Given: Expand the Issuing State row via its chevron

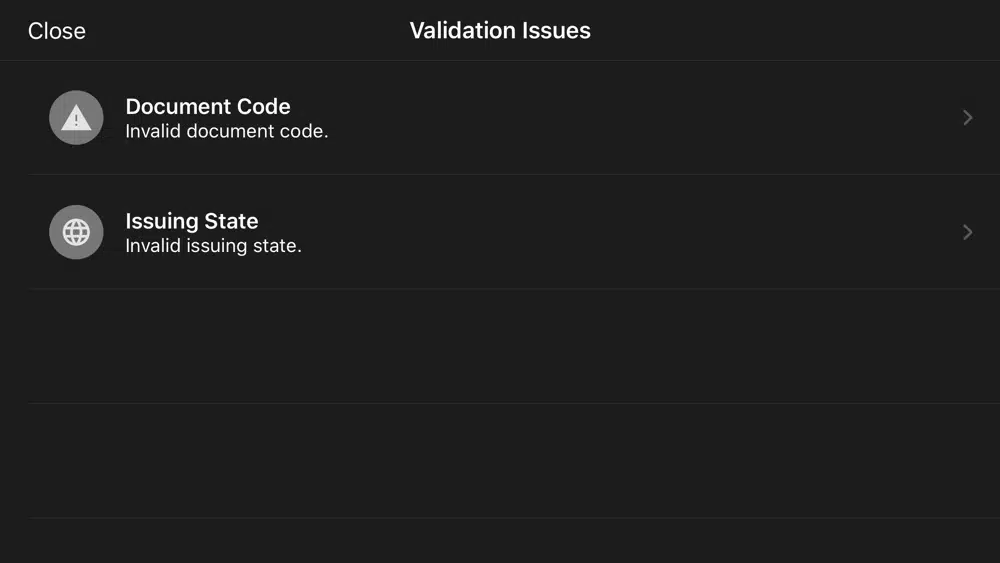Looking at the screenshot, I should (967, 232).
